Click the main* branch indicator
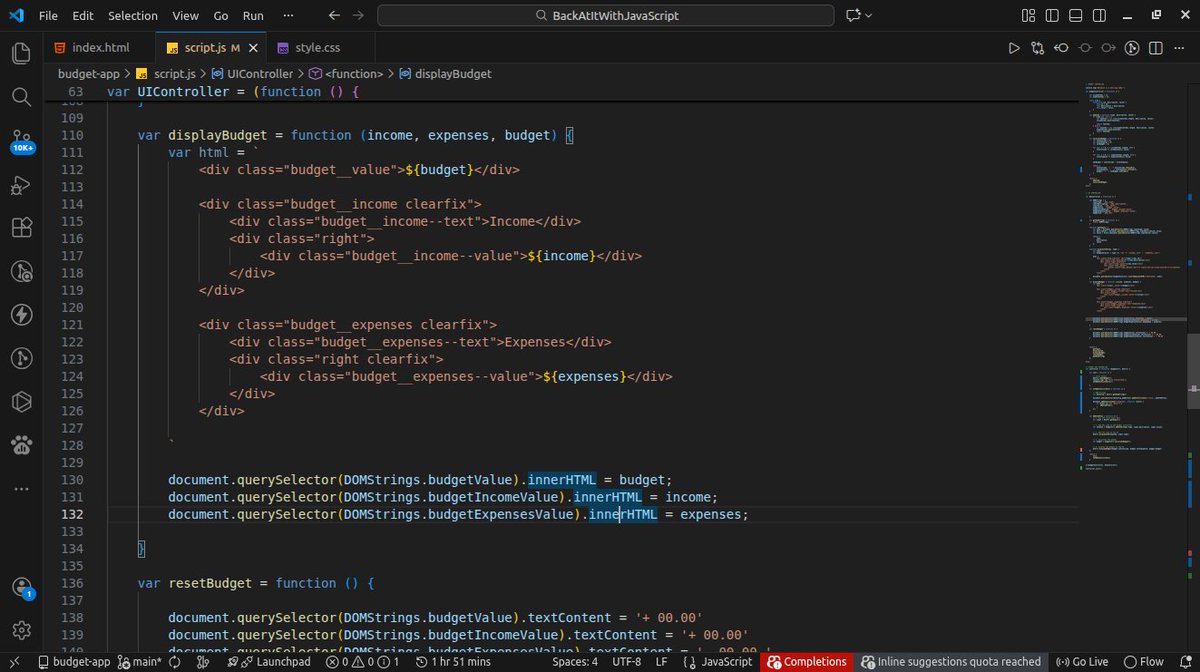The image size is (1200, 672). coord(140,662)
